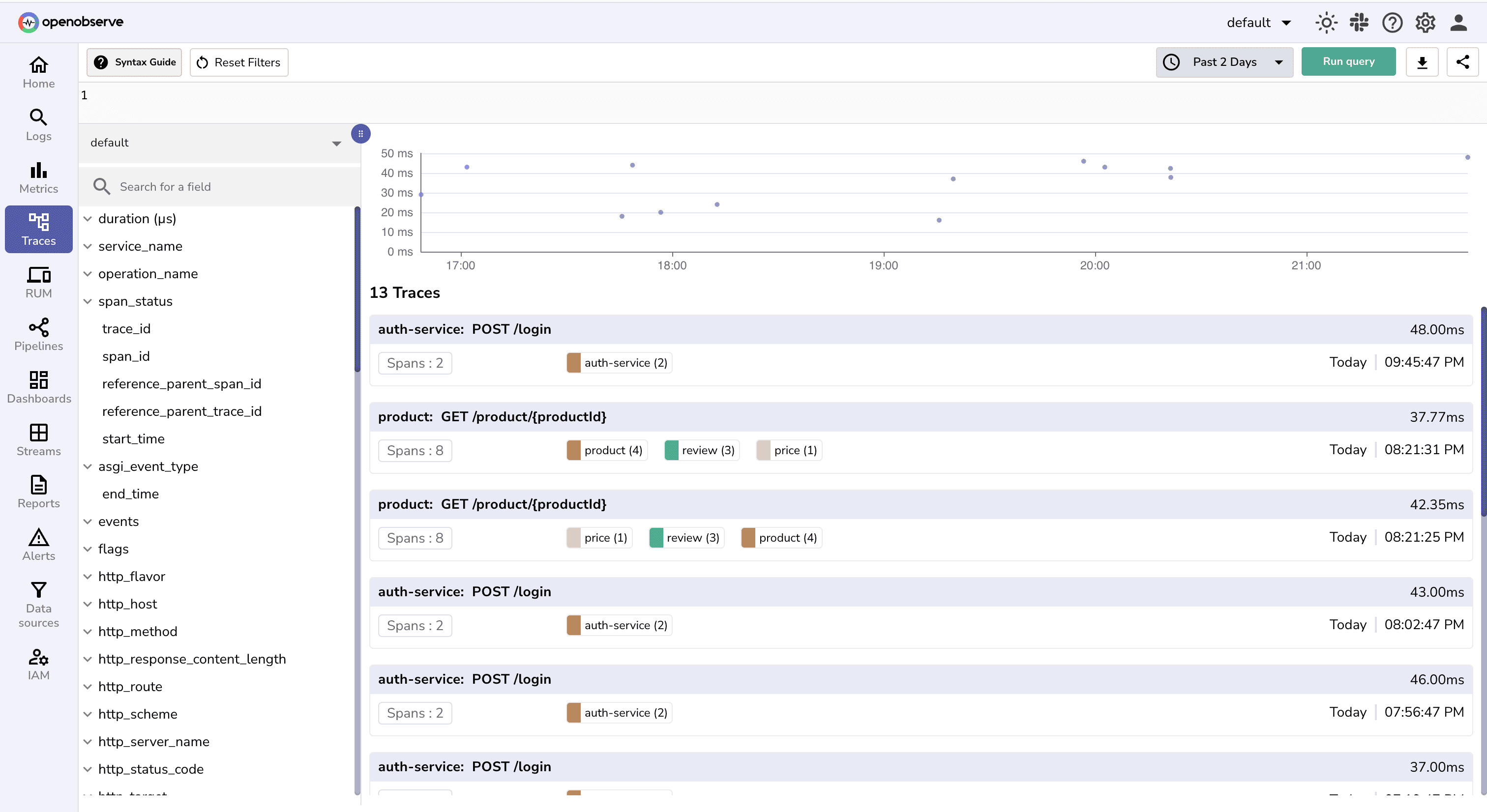Switch to the Traces tab

(x=38, y=229)
